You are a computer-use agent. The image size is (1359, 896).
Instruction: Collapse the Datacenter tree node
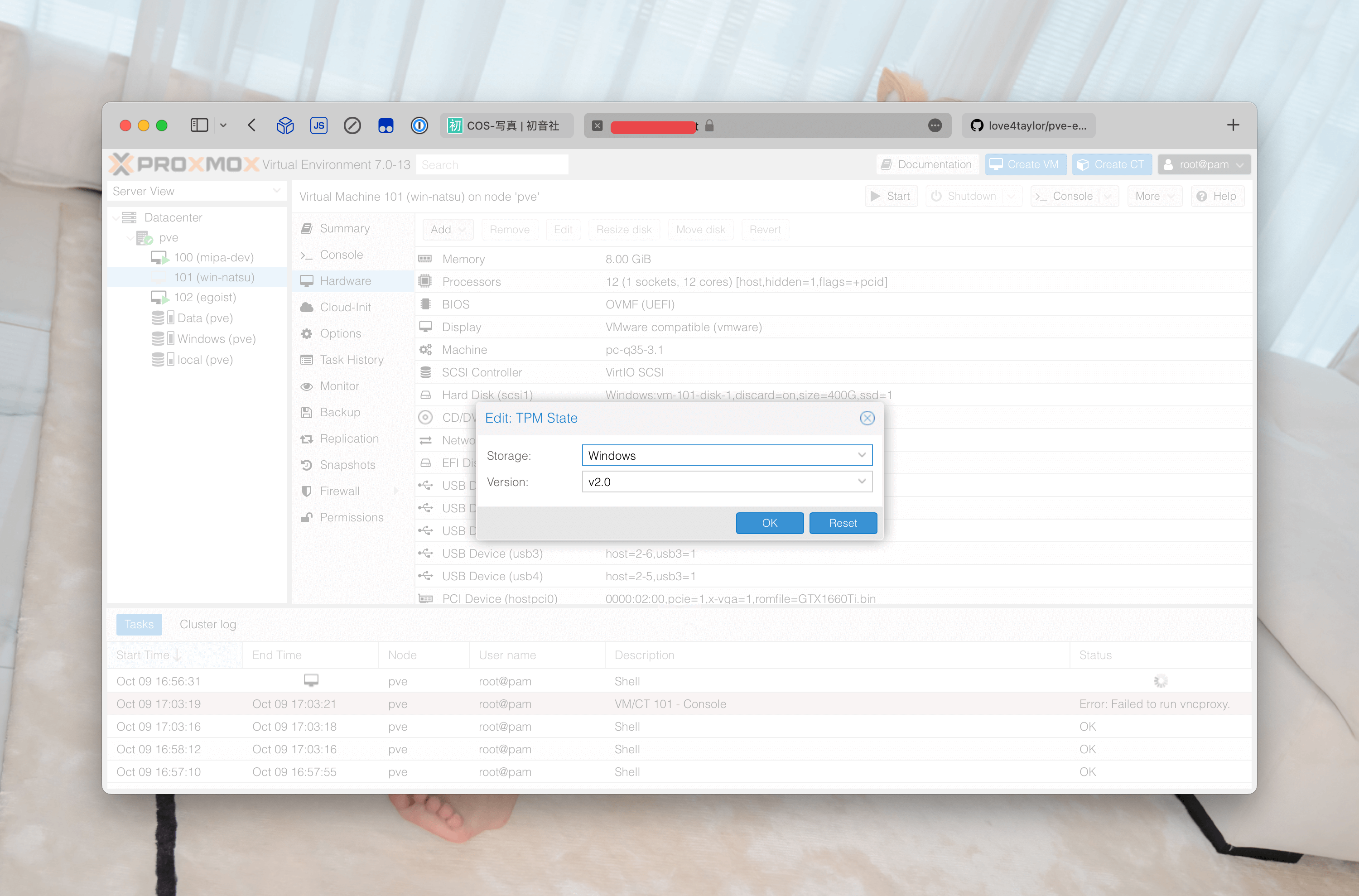click(116, 218)
